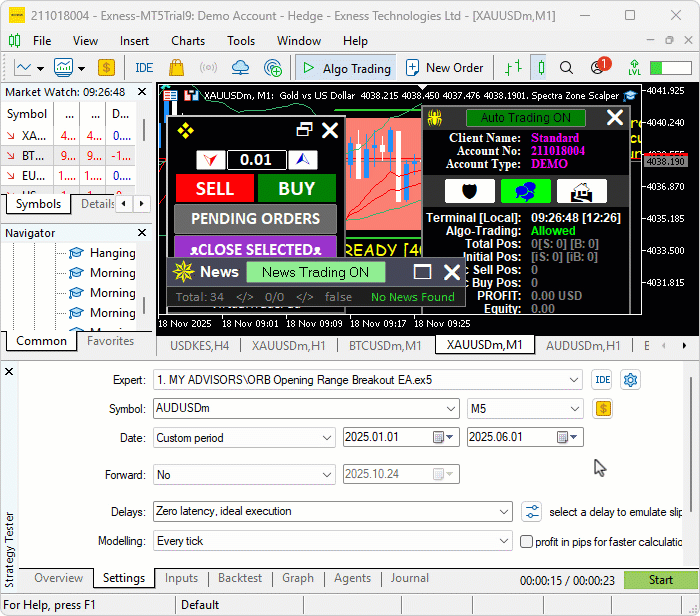
Task: Click the red down arrow lot decrease
Action: tap(211, 160)
